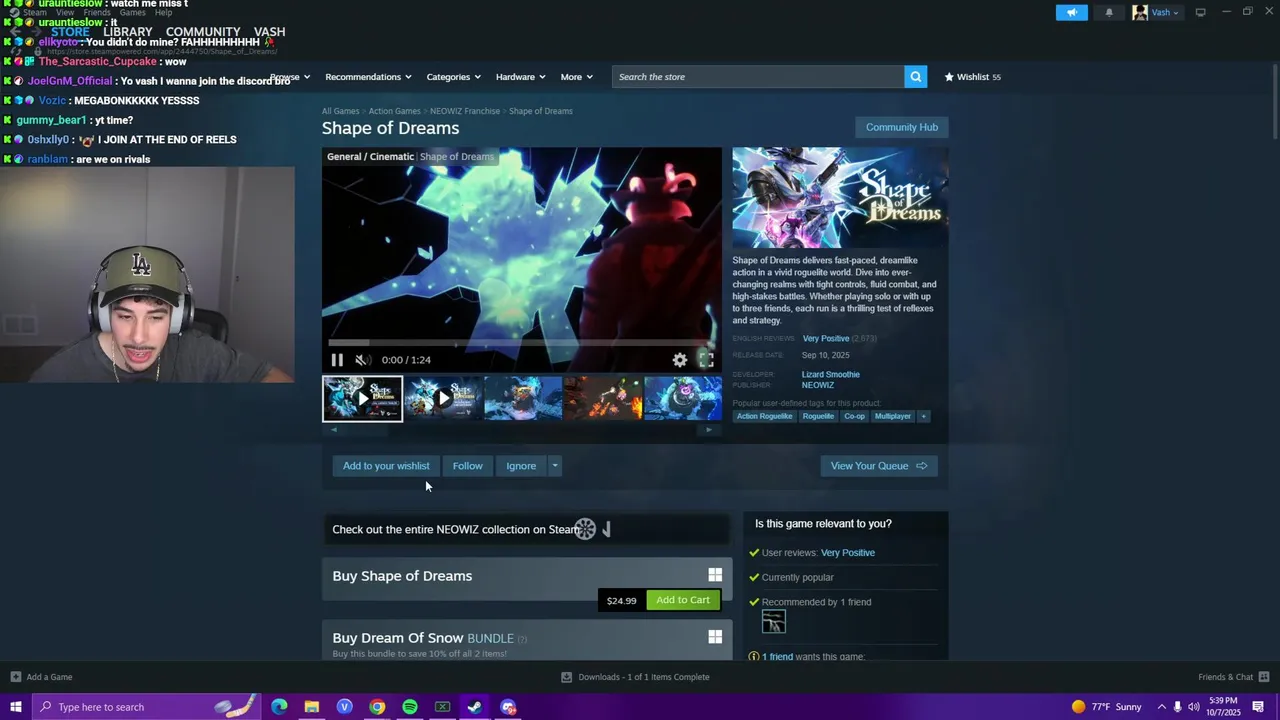
Task: Open the NEOWIZ collection banner
Action: (x=526, y=530)
